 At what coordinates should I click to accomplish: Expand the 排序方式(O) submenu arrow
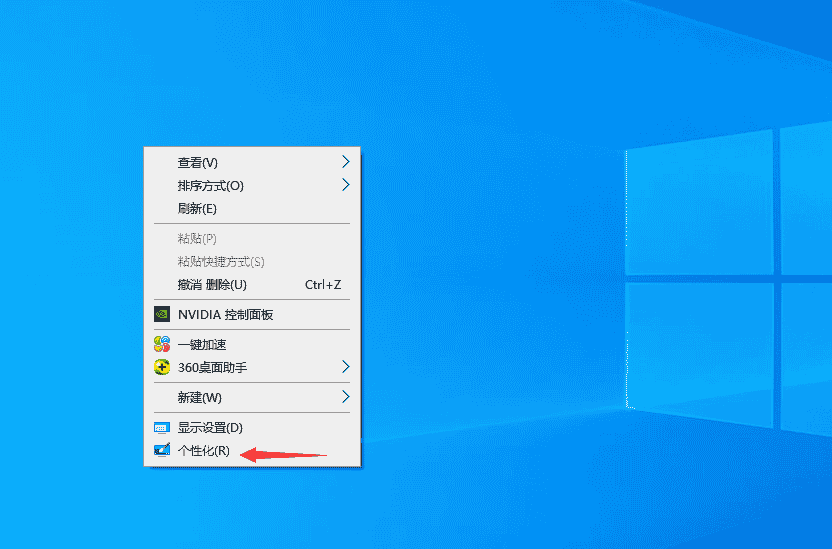345,185
